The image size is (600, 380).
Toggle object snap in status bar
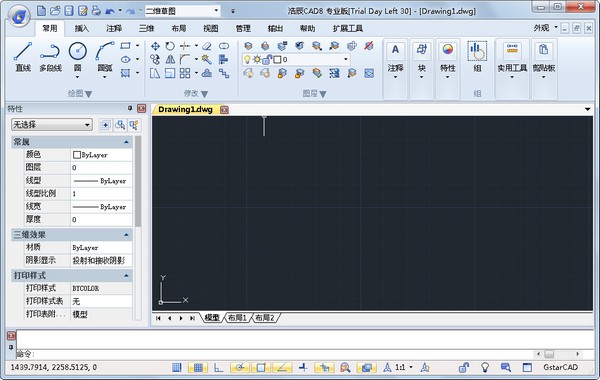pos(261,368)
